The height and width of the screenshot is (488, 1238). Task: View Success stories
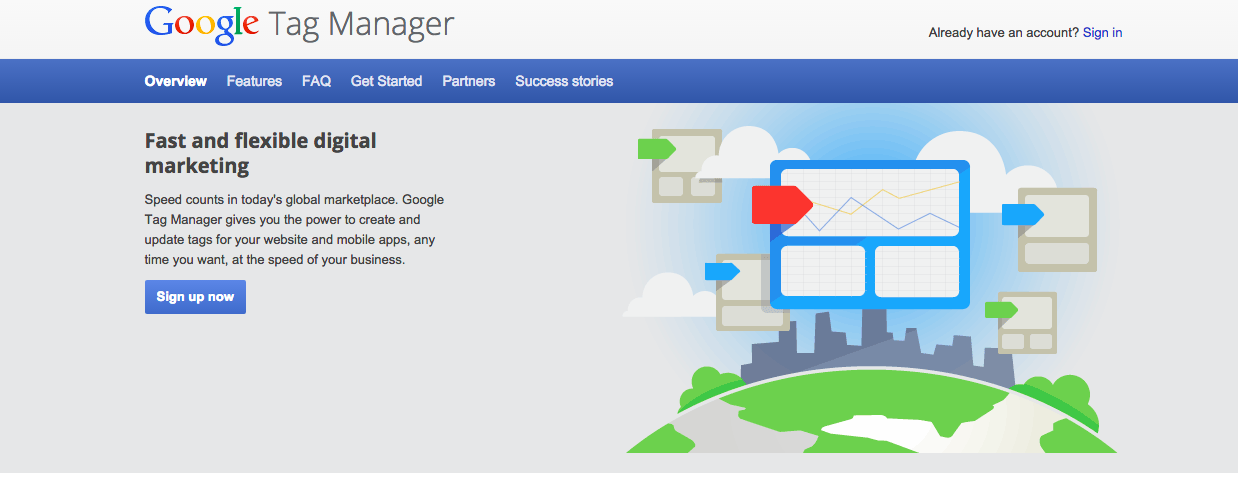(x=564, y=81)
